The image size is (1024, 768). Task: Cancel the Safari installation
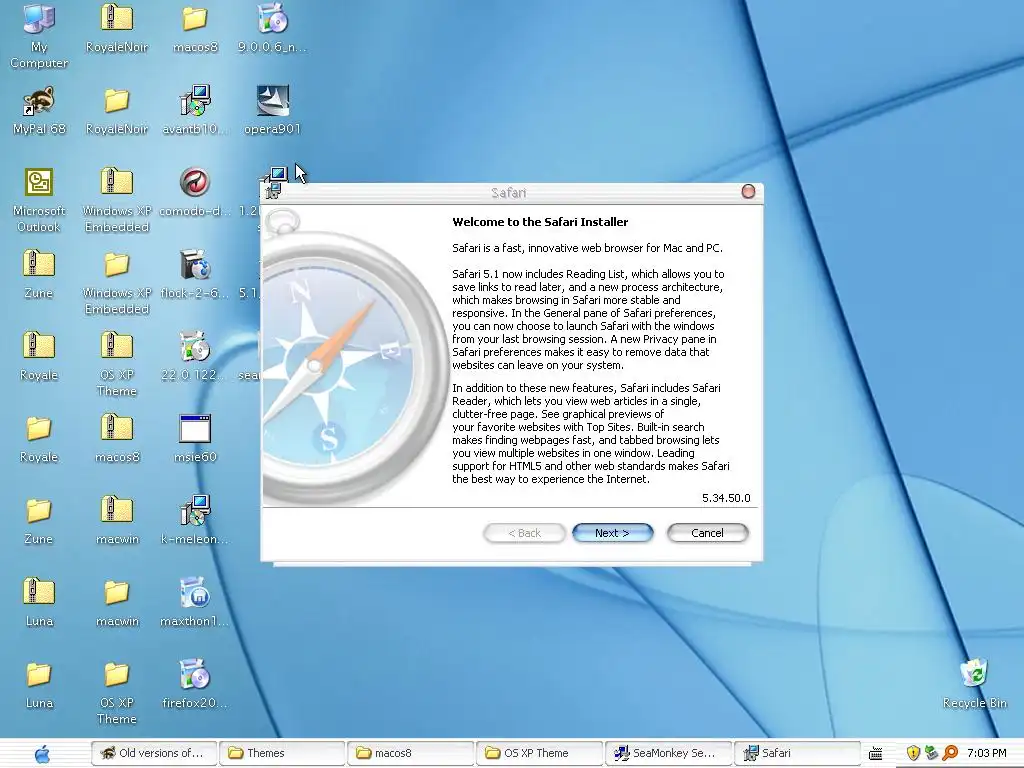tap(707, 533)
